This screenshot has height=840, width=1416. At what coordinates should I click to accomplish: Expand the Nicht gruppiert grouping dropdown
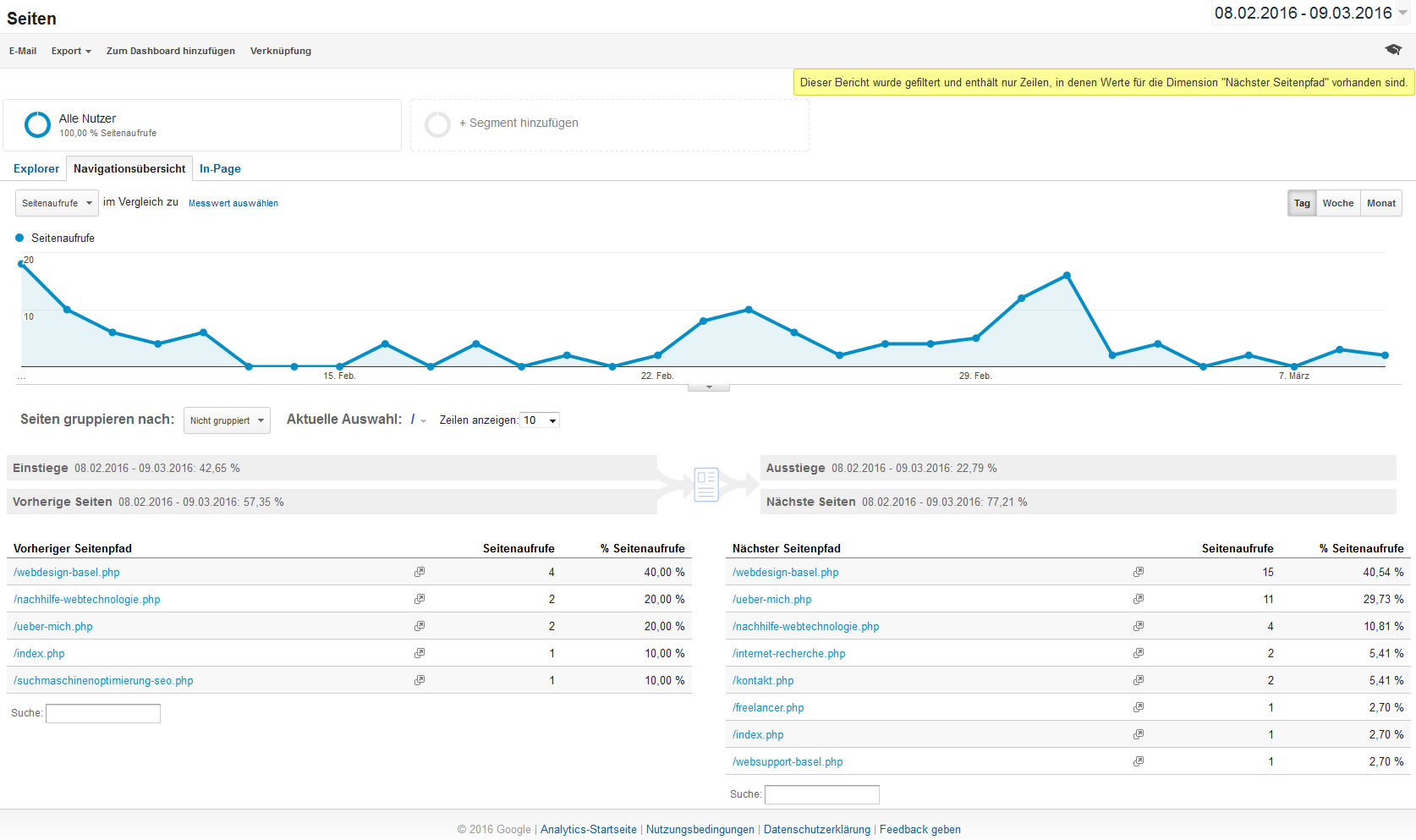(227, 420)
